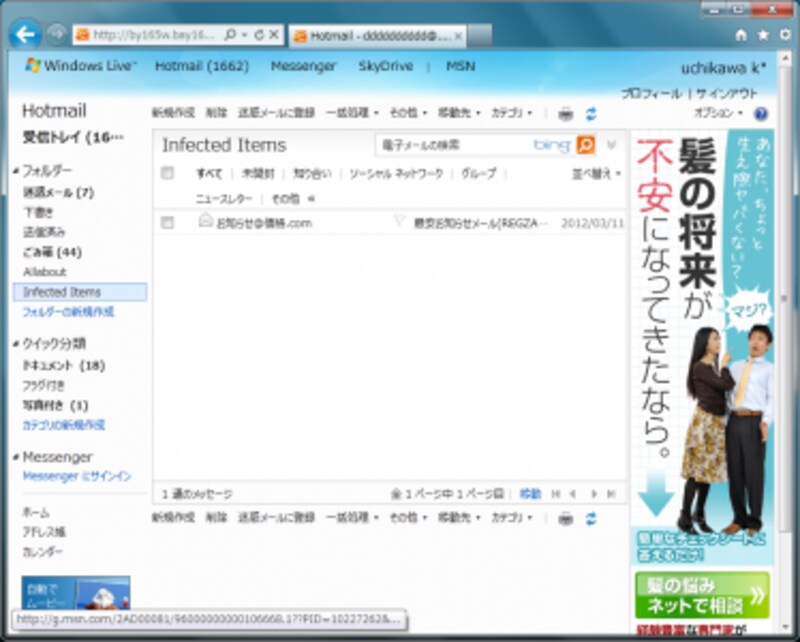
Task: Click the print icon in top toolbar
Action: click(566, 114)
